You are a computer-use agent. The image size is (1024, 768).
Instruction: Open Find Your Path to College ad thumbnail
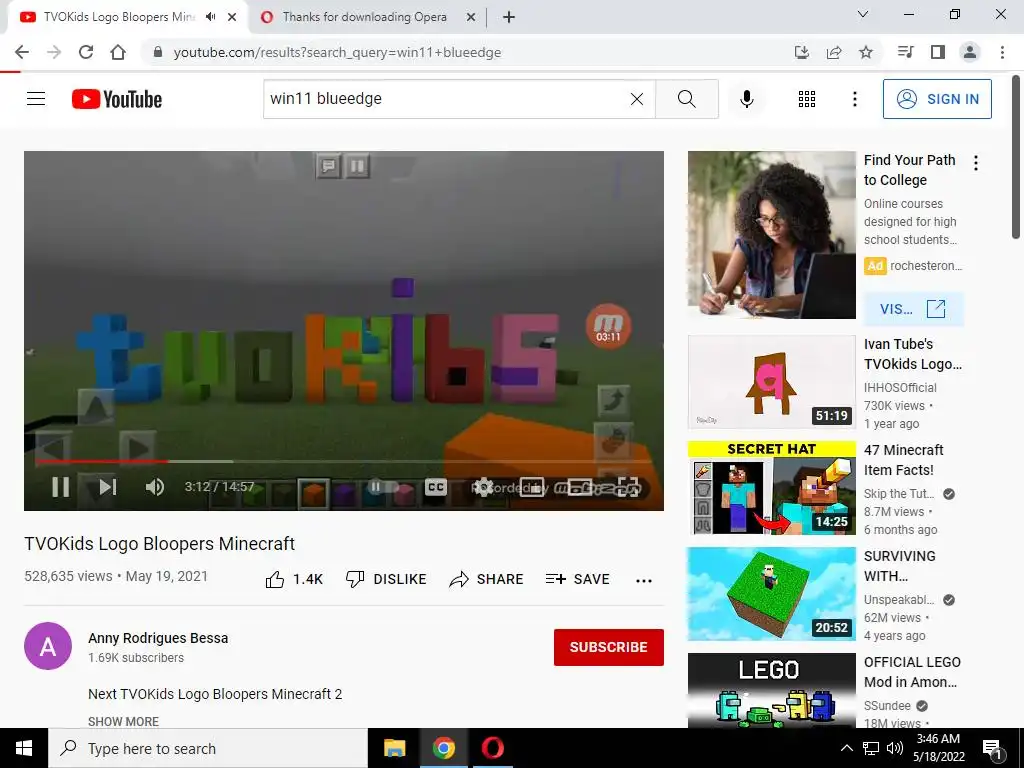tap(771, 235)
